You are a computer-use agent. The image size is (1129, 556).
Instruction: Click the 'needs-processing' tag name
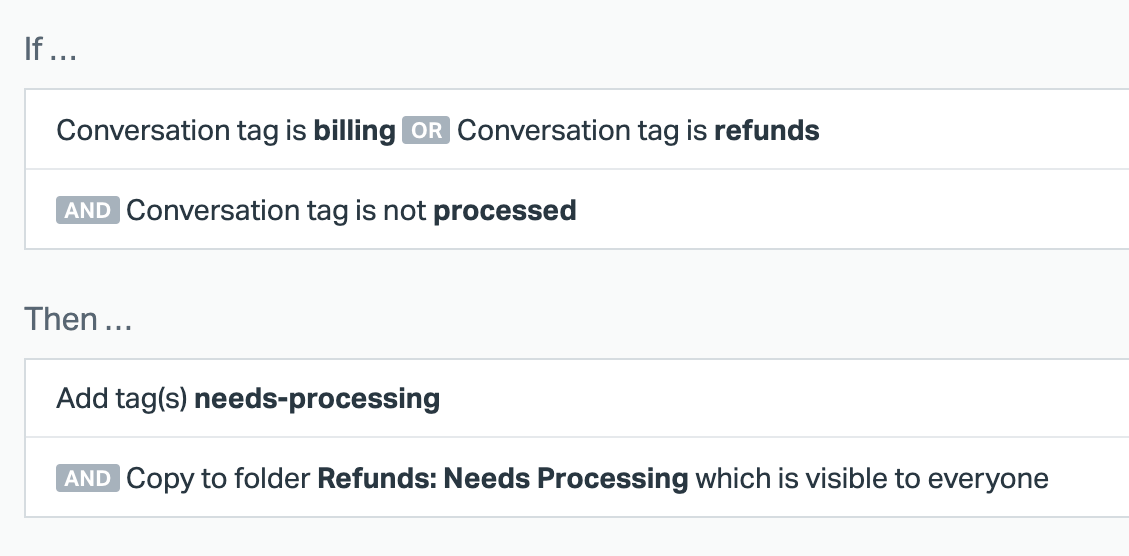point(317,398)
